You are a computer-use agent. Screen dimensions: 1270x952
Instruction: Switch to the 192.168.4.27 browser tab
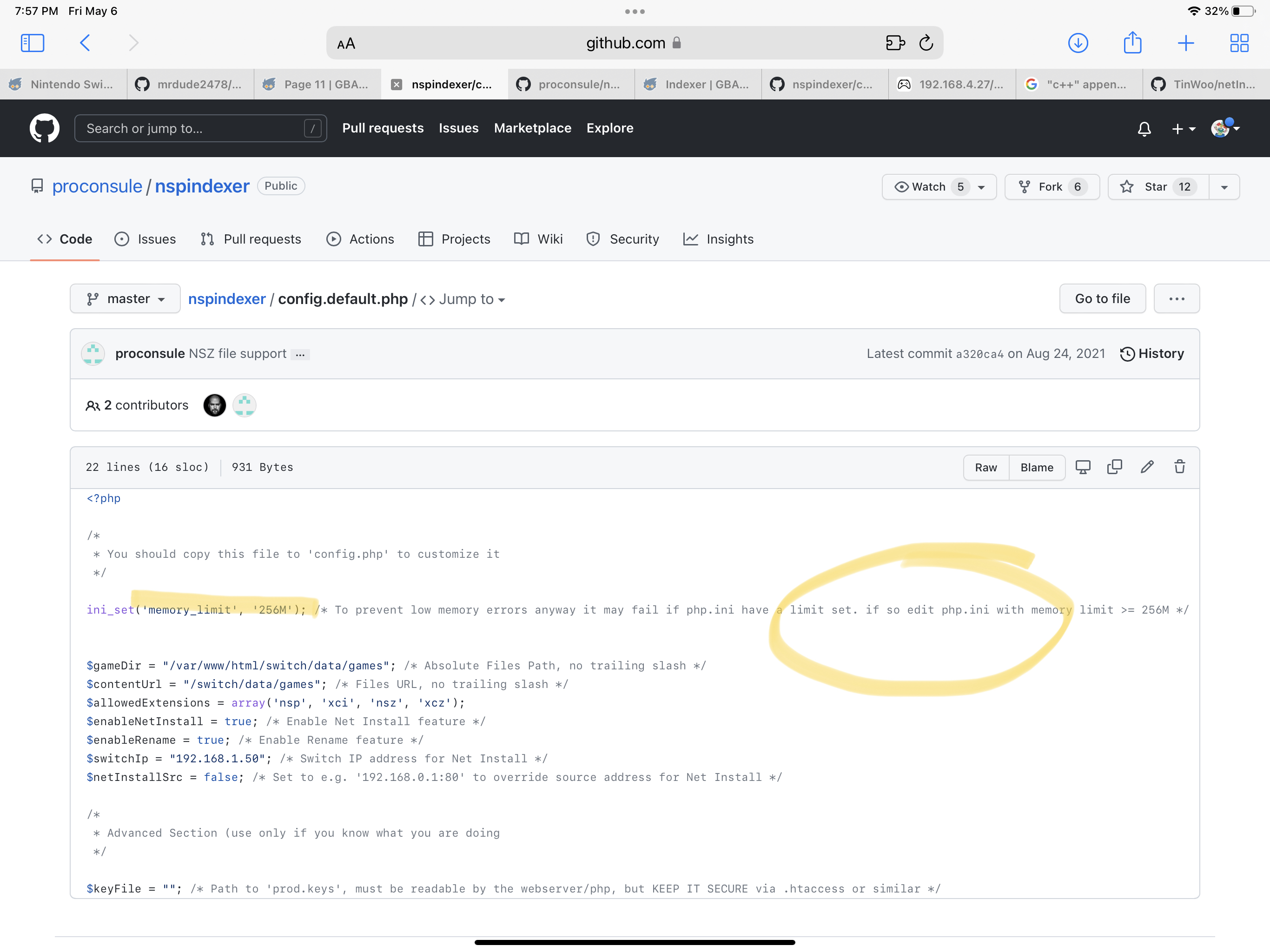pos(952,85)
